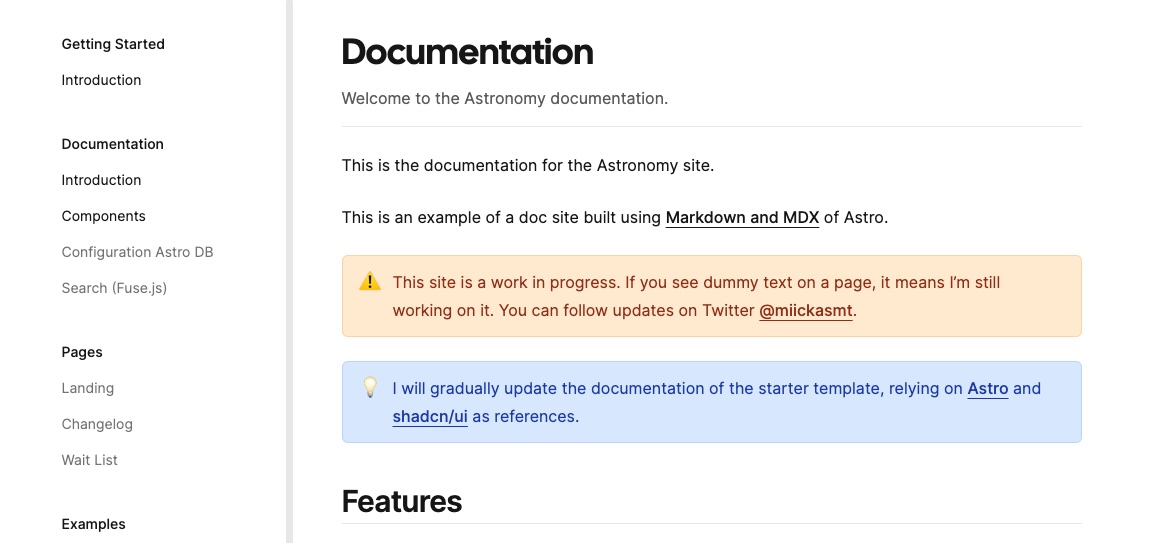Click the Features section heading
Screen dimensions: 1165x543
pyautogui.click(x=402, y=501)
